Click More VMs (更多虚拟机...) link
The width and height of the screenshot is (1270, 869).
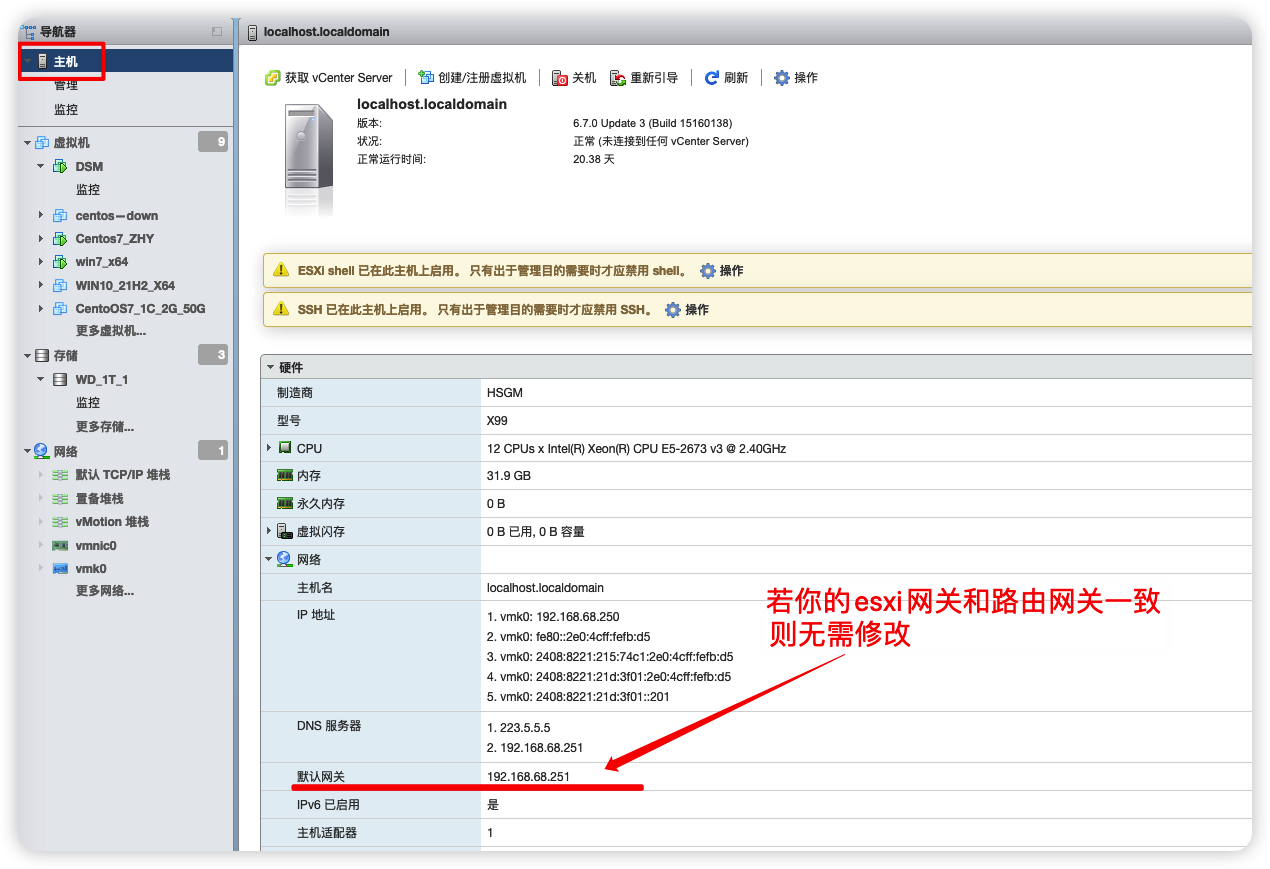click(x=111, y=331)
